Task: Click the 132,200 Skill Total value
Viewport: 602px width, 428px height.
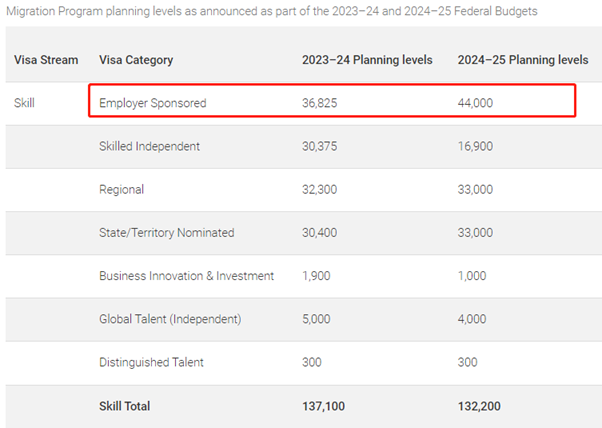Action: click(x=480, y=406)
